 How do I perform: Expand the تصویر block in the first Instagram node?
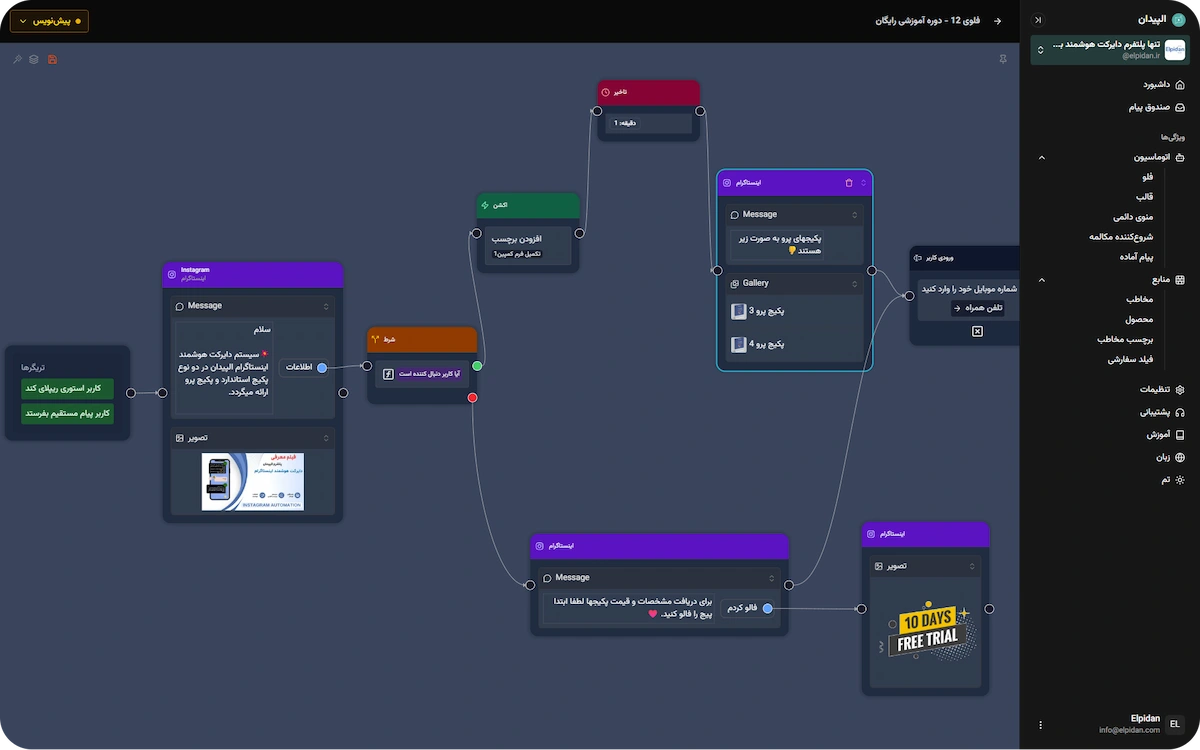pyautogui.click(x=326, y=438)
